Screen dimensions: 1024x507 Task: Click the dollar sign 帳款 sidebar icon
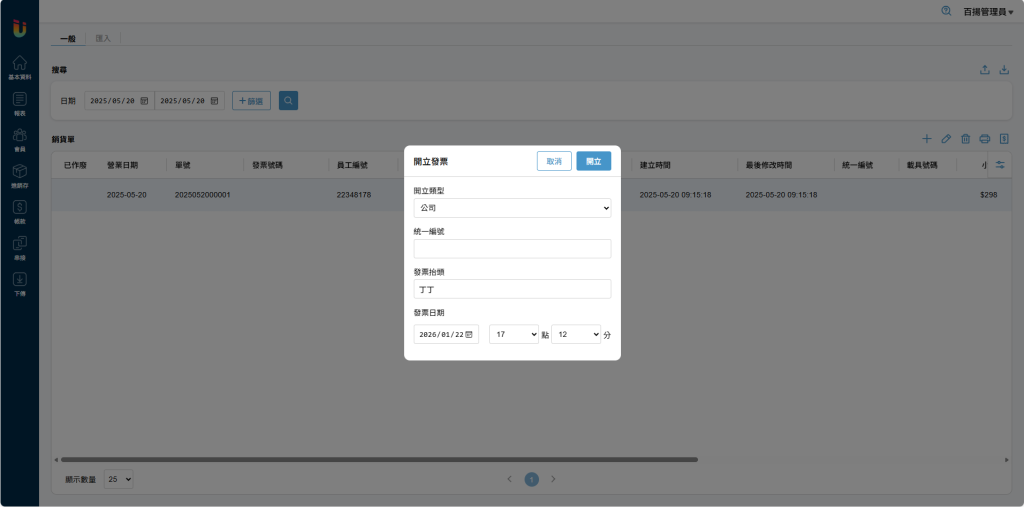(19, 208)
